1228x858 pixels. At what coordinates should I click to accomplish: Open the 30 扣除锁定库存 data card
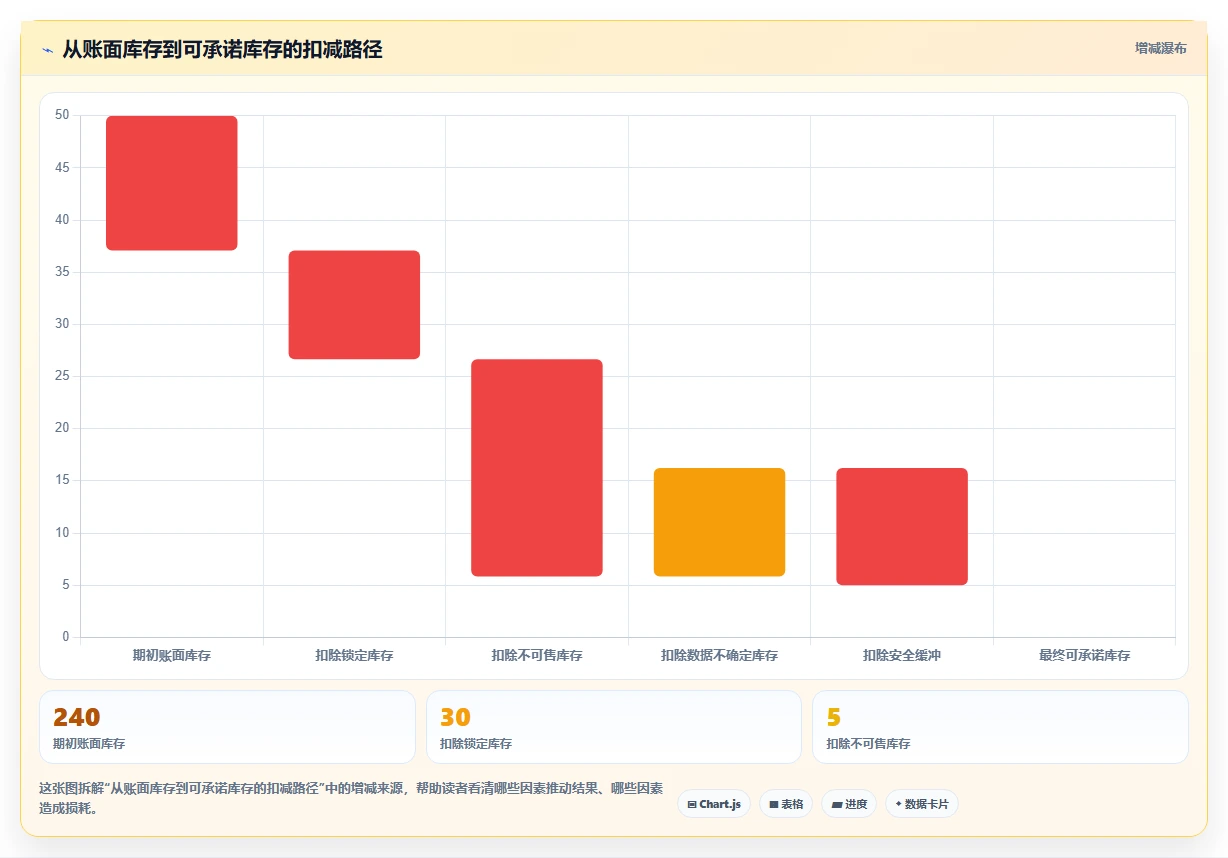[614, 727]
